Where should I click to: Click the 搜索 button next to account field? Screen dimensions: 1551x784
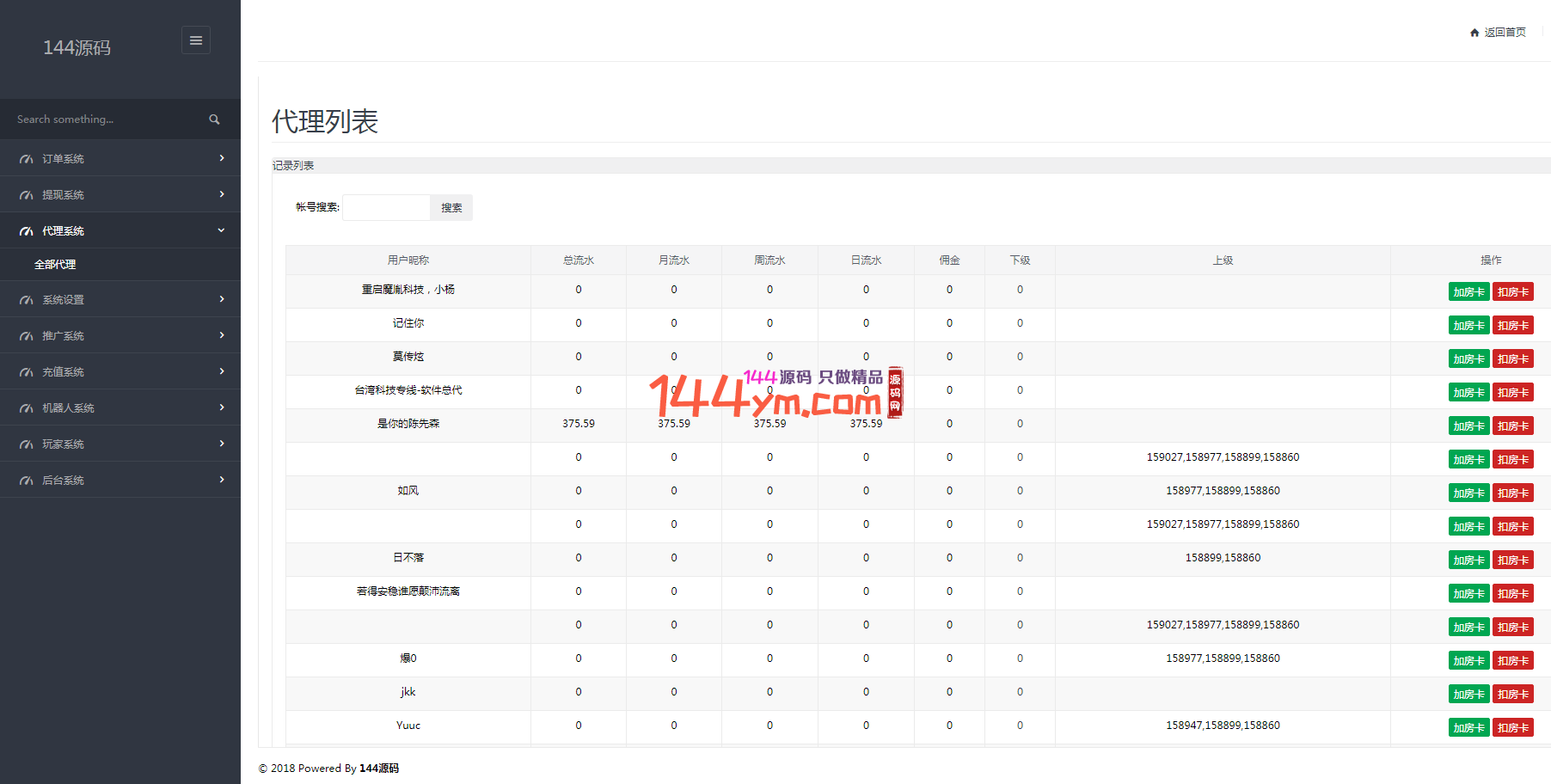point(451,208)
